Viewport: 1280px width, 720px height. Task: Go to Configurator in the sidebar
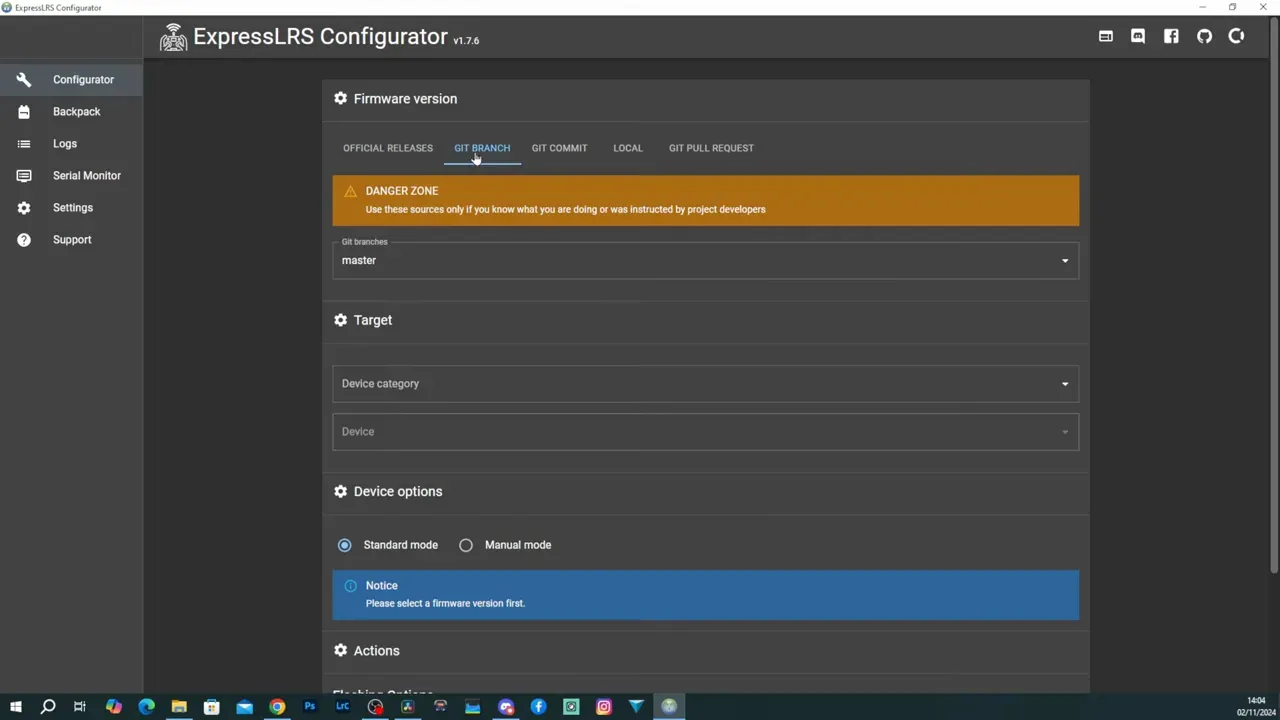[71, 79]
